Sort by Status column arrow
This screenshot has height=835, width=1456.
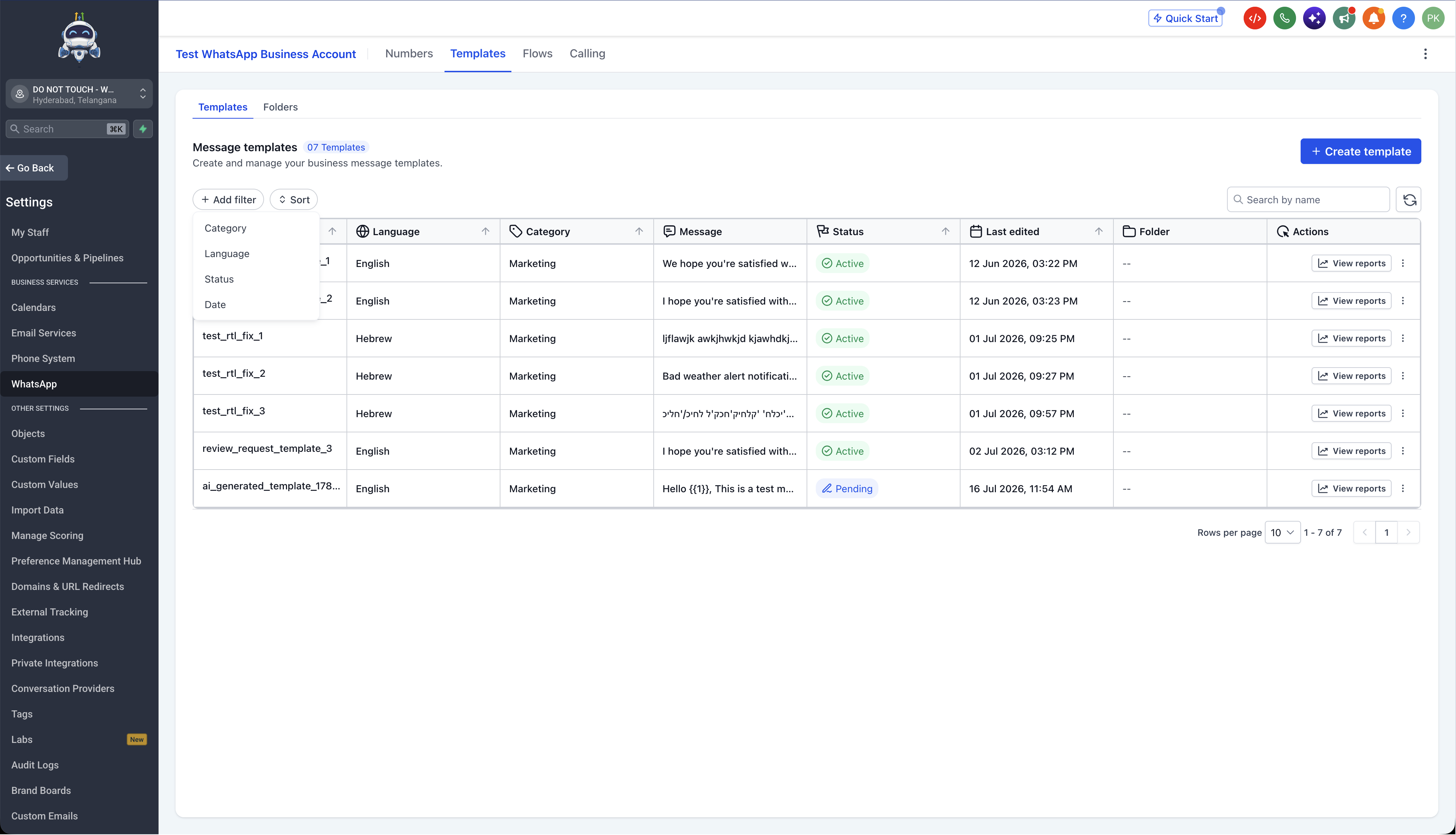pyautogui.click(x=945, y=231)
